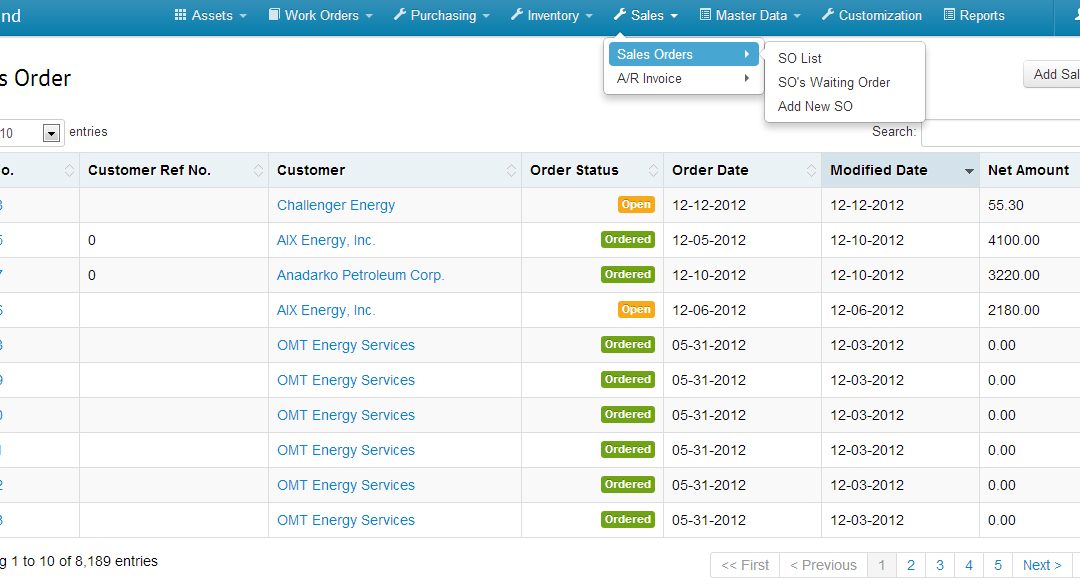Sort by Order Date column arrows

tap(811, 170)
